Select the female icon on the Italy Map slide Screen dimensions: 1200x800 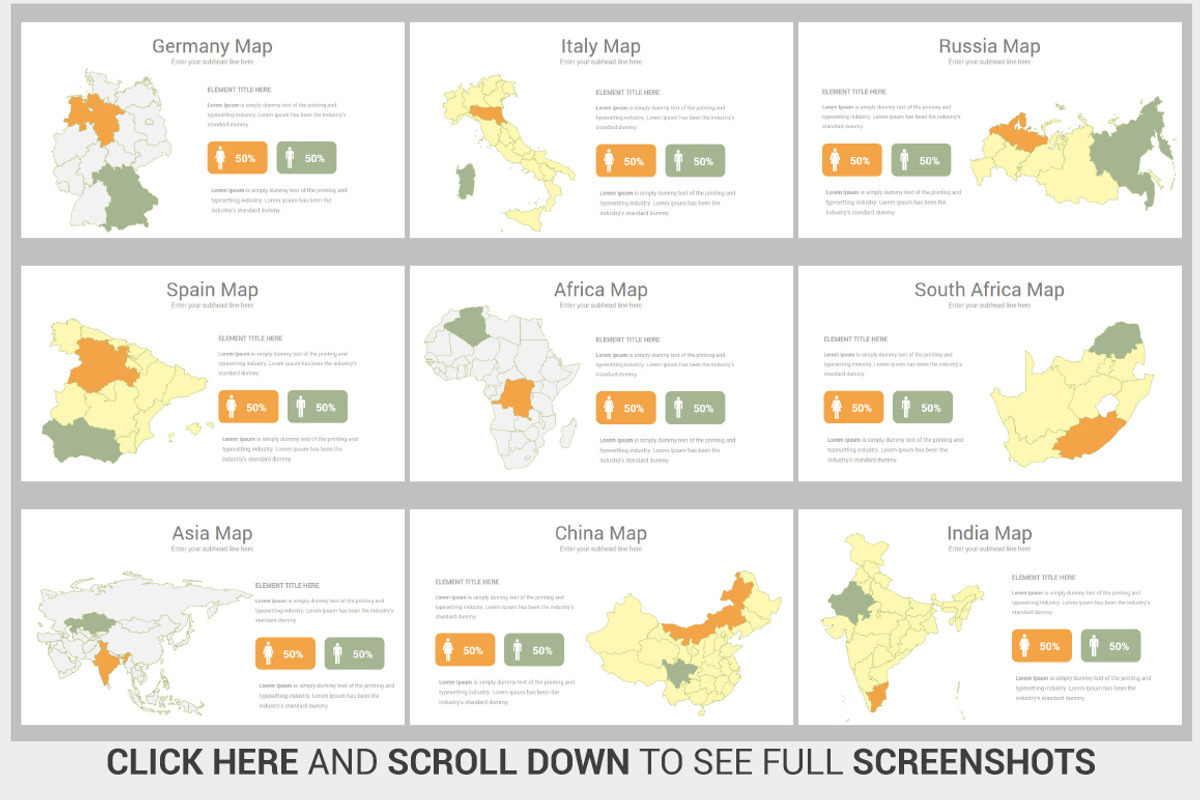[609, 161]
